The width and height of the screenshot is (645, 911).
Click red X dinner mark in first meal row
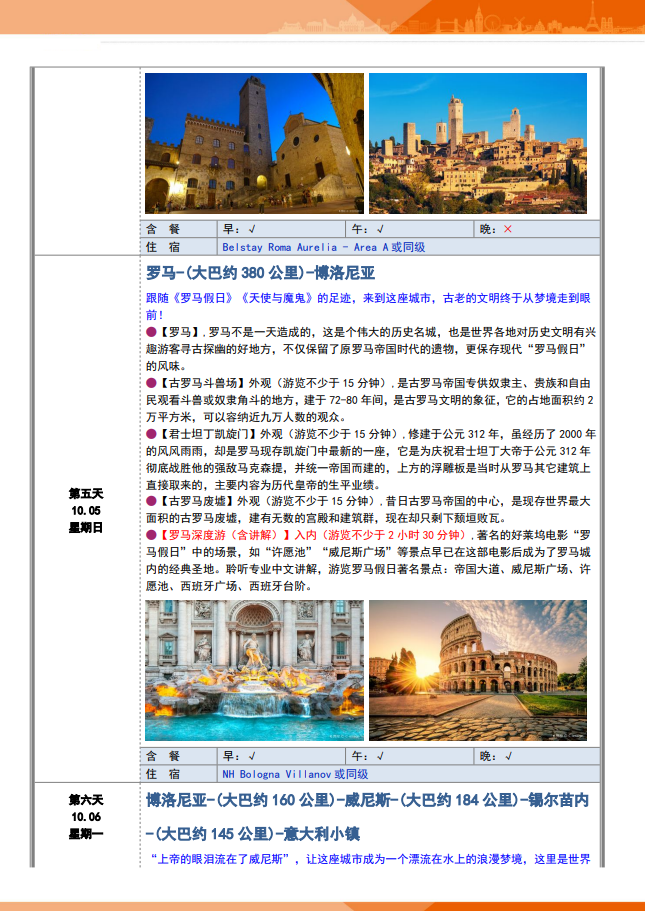[x=508, y=229]
